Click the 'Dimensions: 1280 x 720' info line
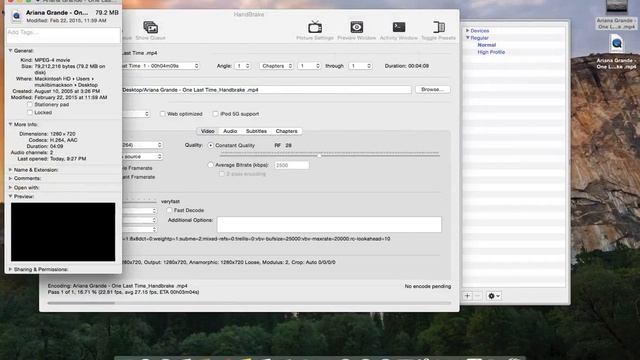Screen dimensions: 640x360 47,134
